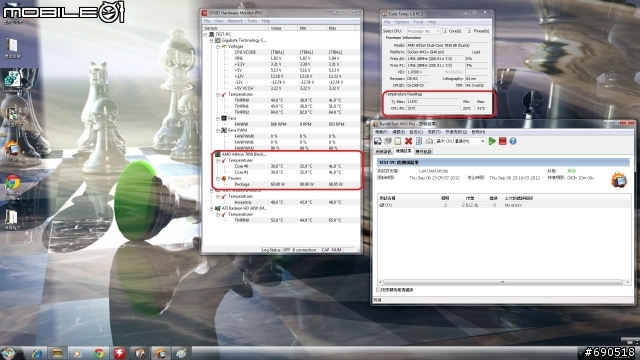Click the gauge icon in BurnInTest toolbar
Screen dimensions: 640x360
(x=429, y=141)
